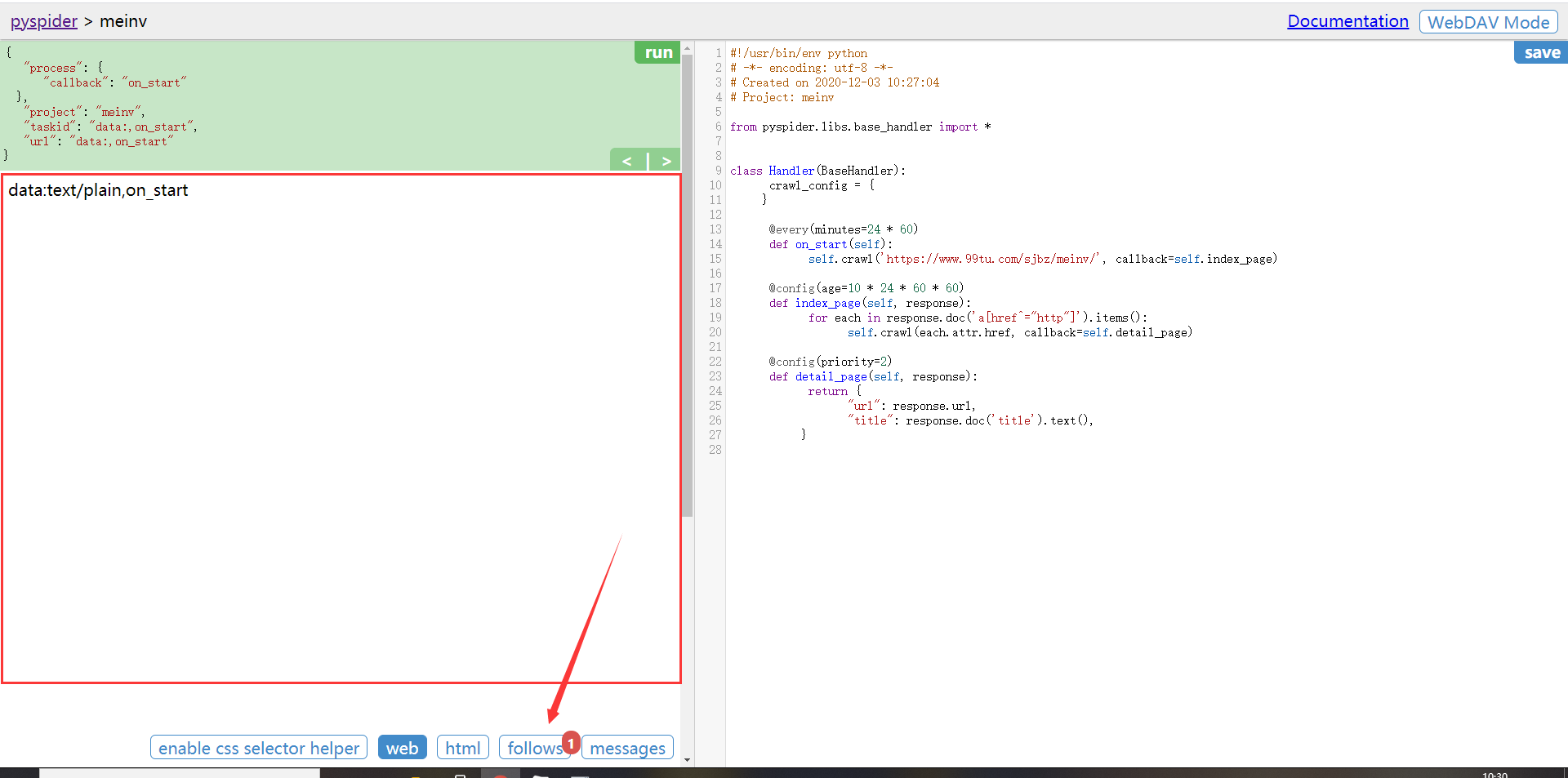Click the "taskid" line in task JSON

(x=111, y=127)
